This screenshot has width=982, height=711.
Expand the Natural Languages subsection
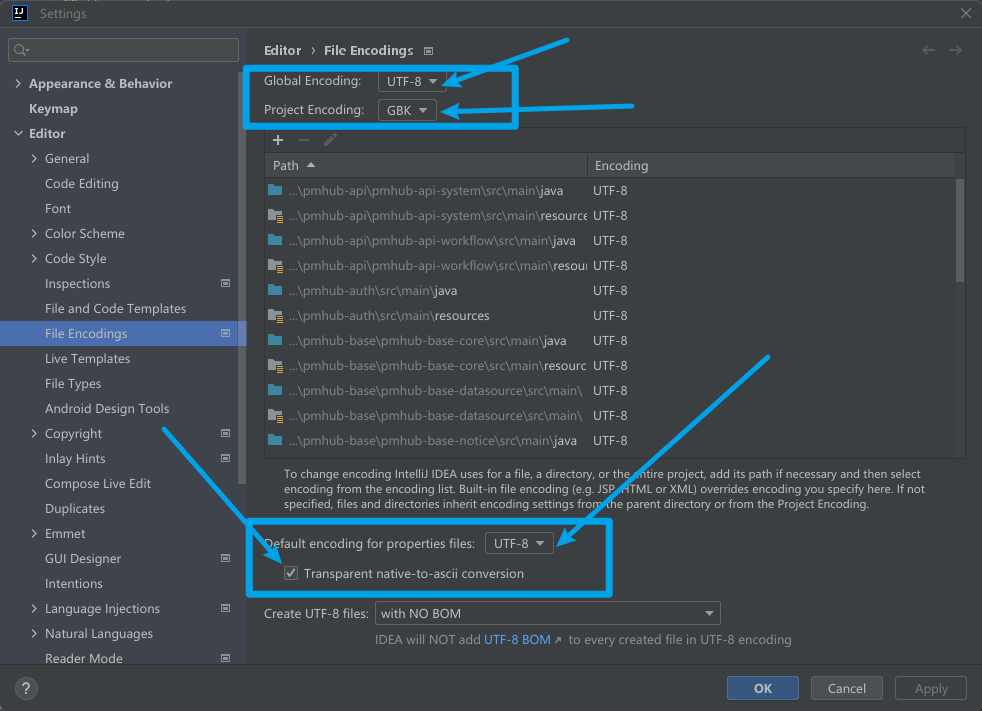[x=34, y=633]
